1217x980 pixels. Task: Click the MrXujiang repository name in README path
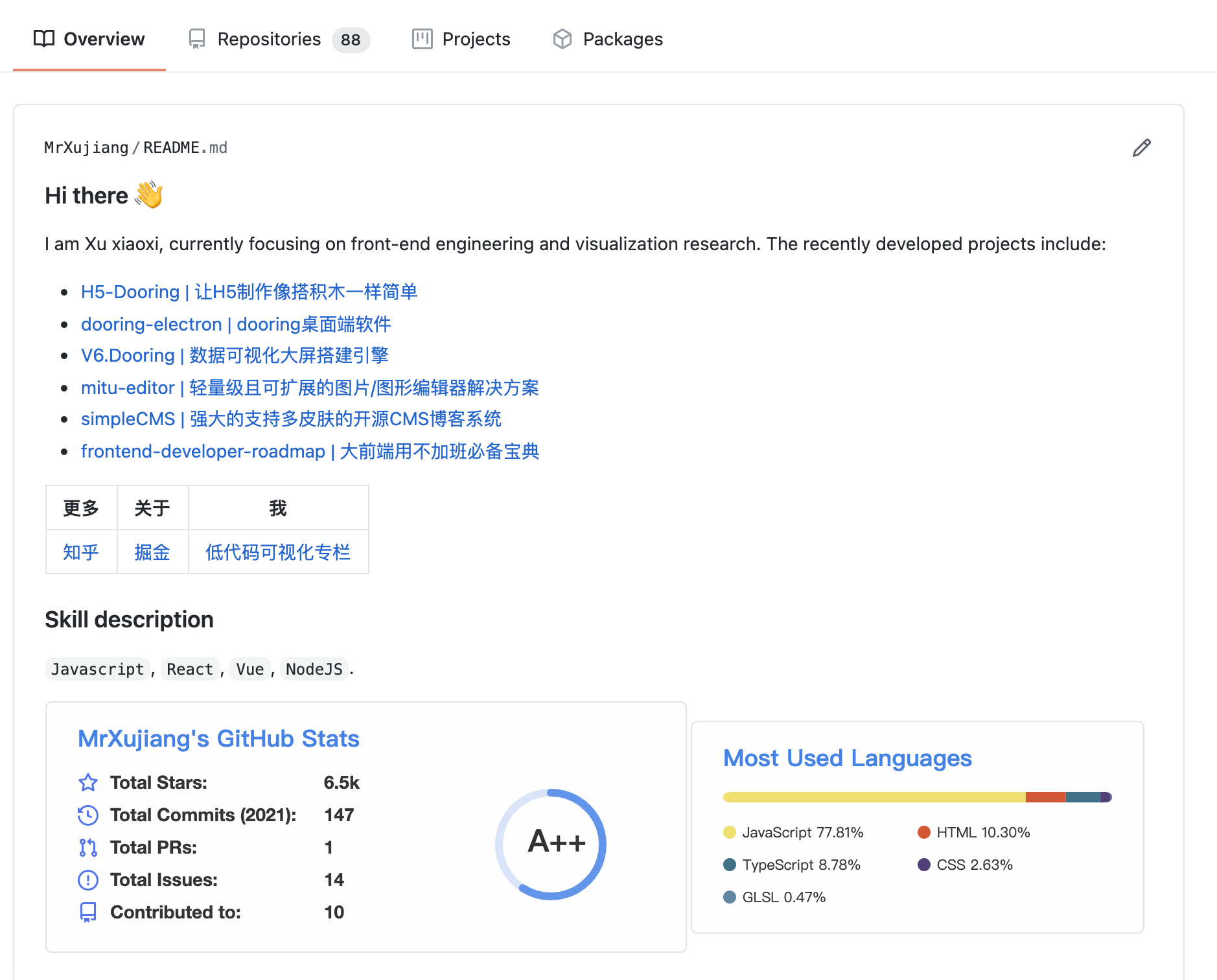(x=86, y=148)
